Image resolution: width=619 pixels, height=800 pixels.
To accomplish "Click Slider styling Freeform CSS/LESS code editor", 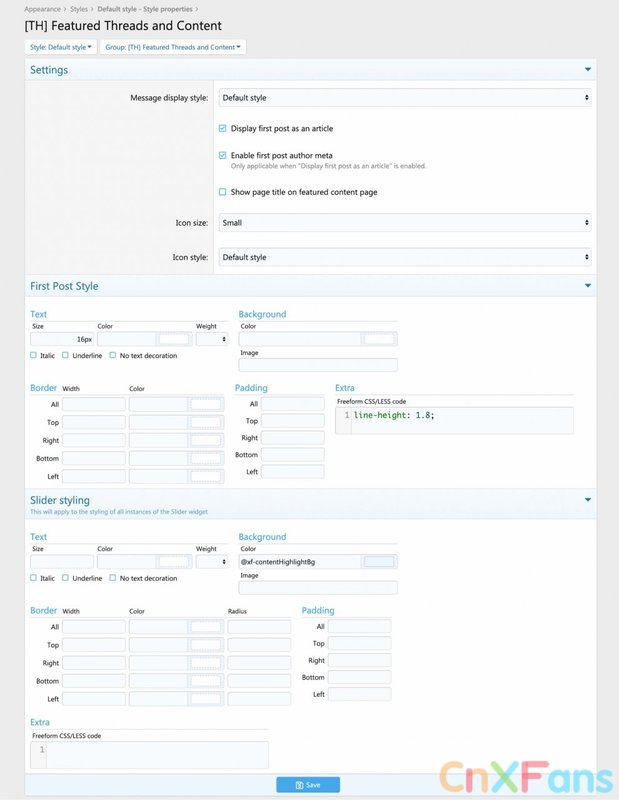I will click(150, 755).
